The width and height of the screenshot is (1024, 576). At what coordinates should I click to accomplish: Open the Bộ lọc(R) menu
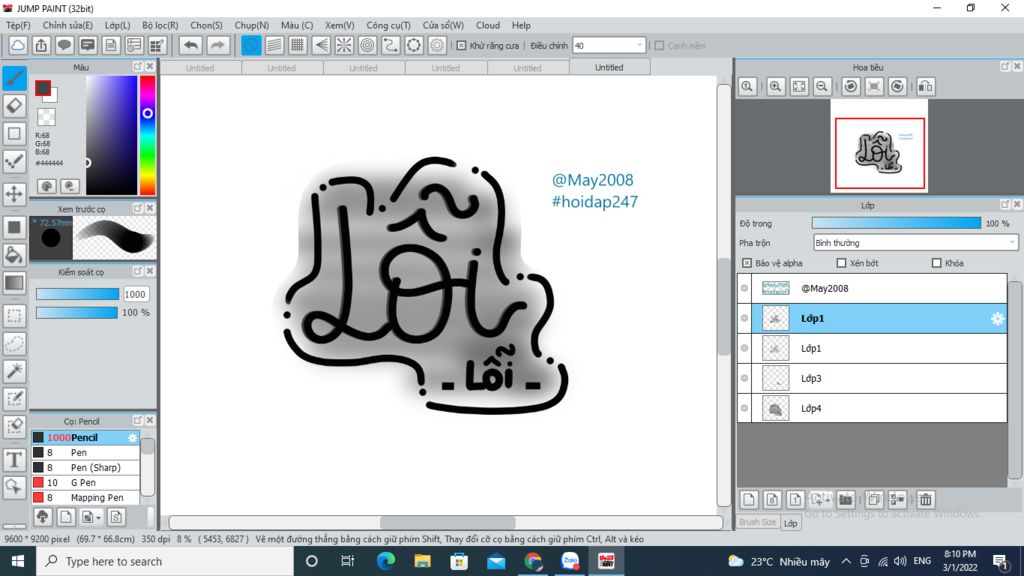tap(160, 25)
